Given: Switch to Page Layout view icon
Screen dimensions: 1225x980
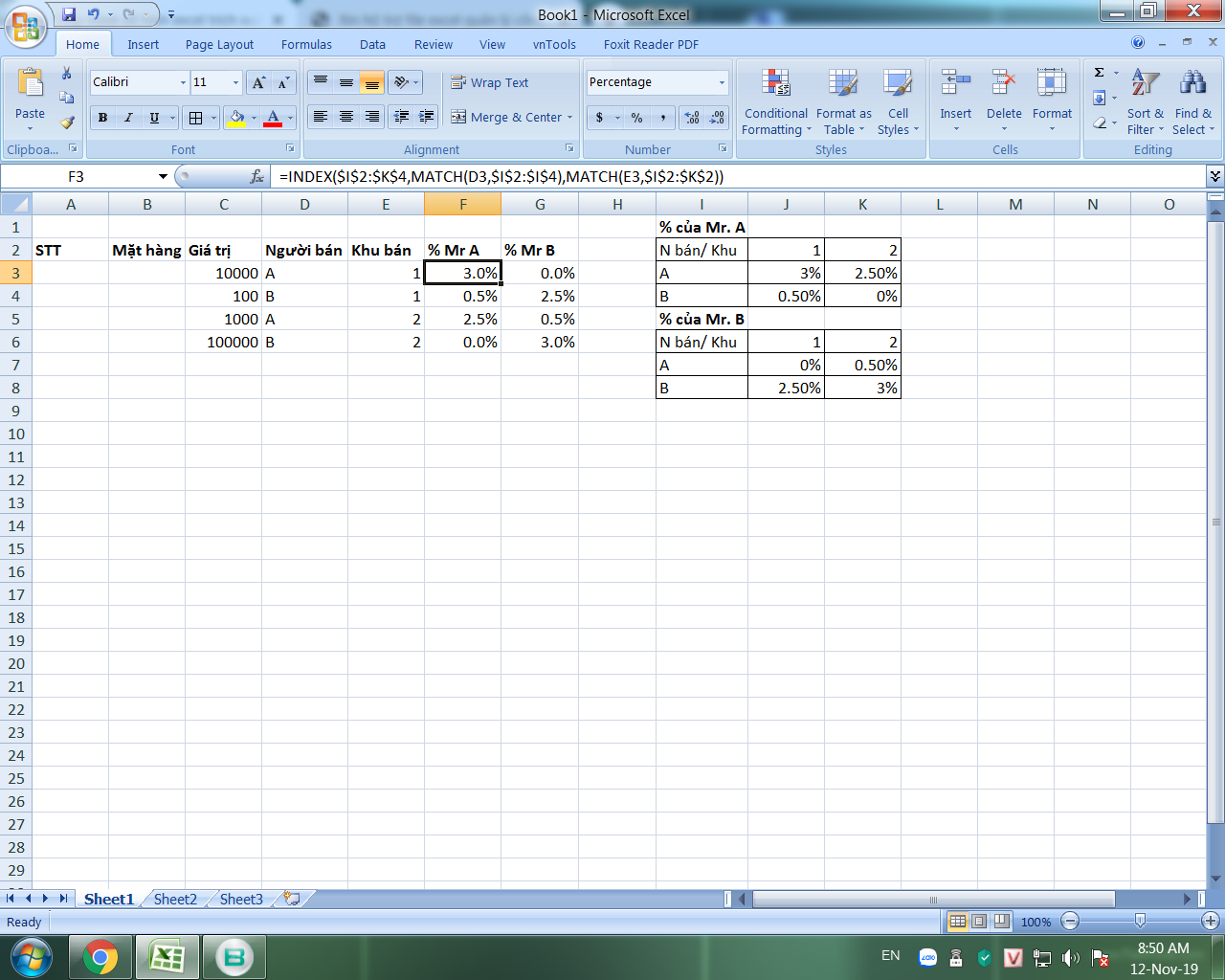Looking at the screenshot, I should 979,921.
